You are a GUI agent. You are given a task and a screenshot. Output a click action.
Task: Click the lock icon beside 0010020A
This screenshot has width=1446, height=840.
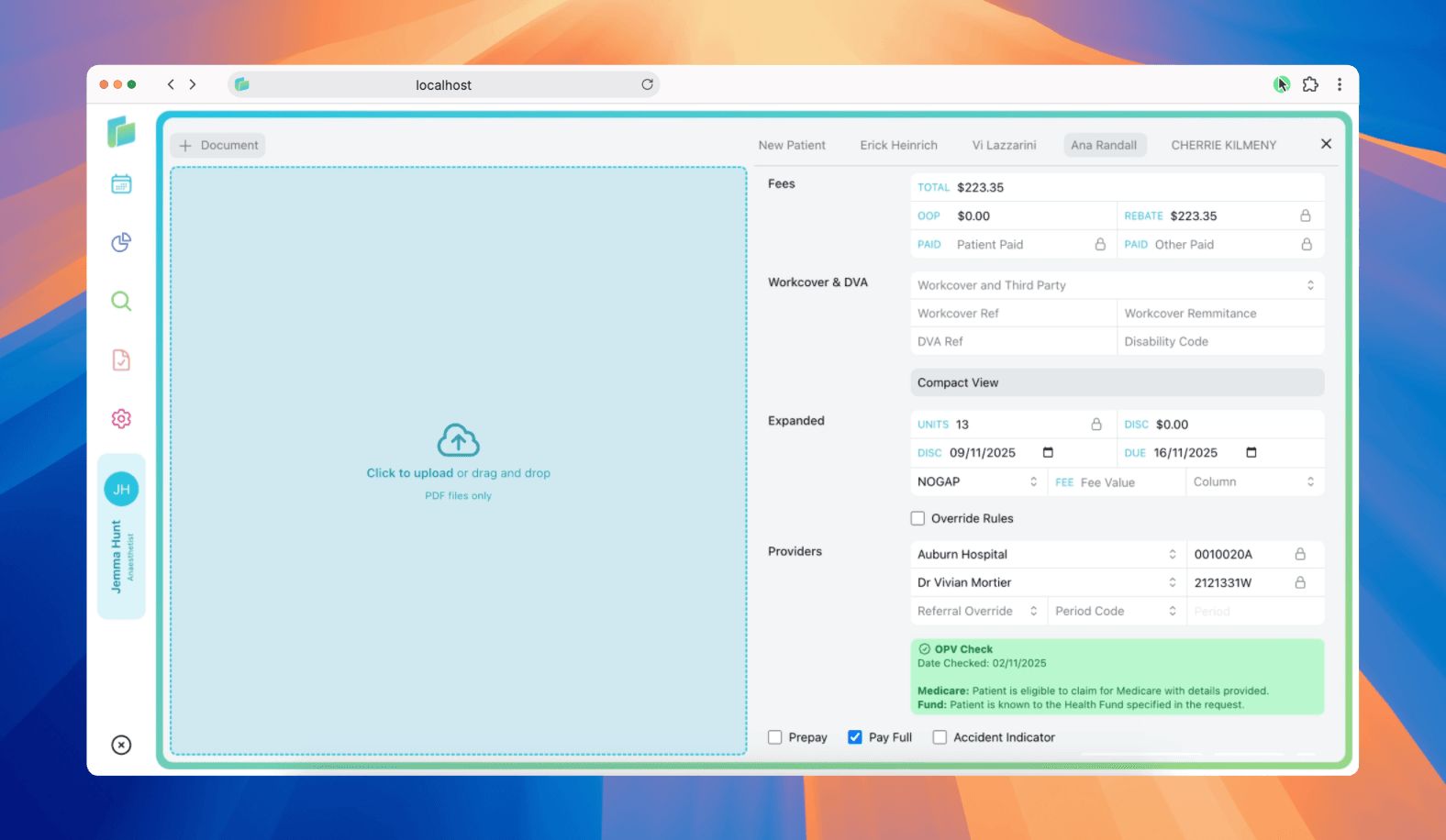click(1300, 554)
